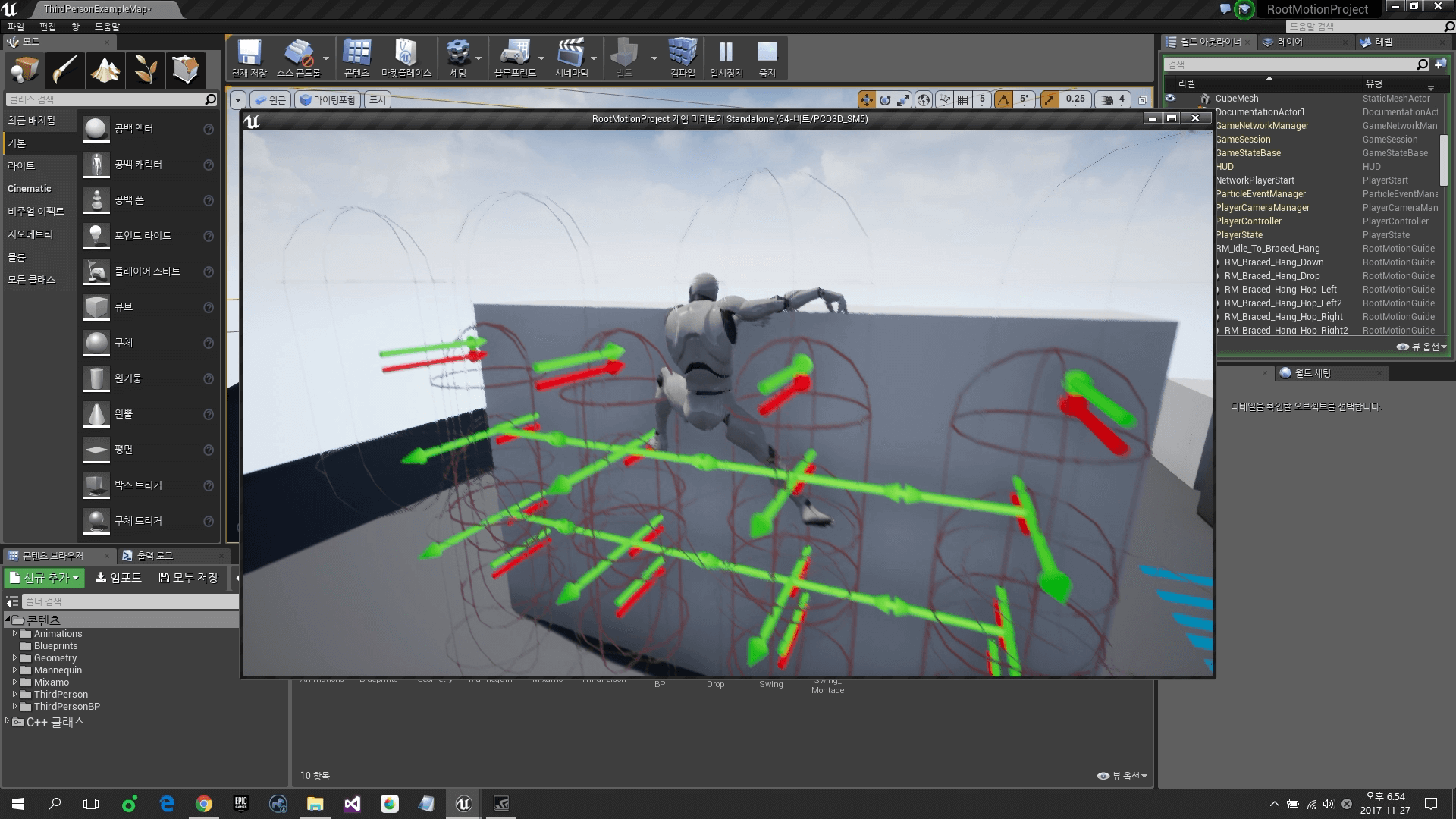
Task: Switch to the 출력 로그 (Output Log) tab
Action: pyautogui.click(x=148, y=556)
